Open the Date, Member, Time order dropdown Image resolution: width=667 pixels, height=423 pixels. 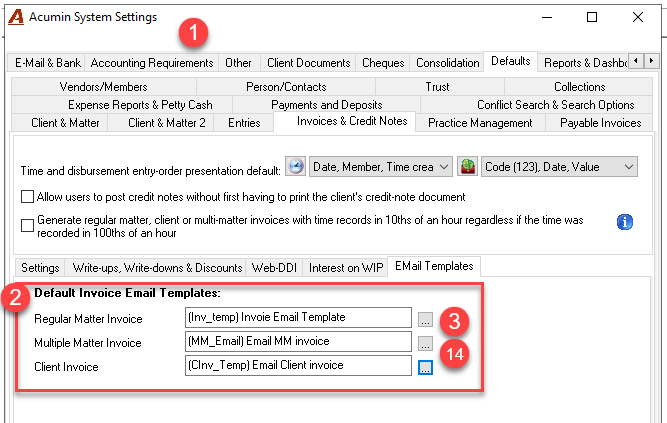click(x=381, y=167)
